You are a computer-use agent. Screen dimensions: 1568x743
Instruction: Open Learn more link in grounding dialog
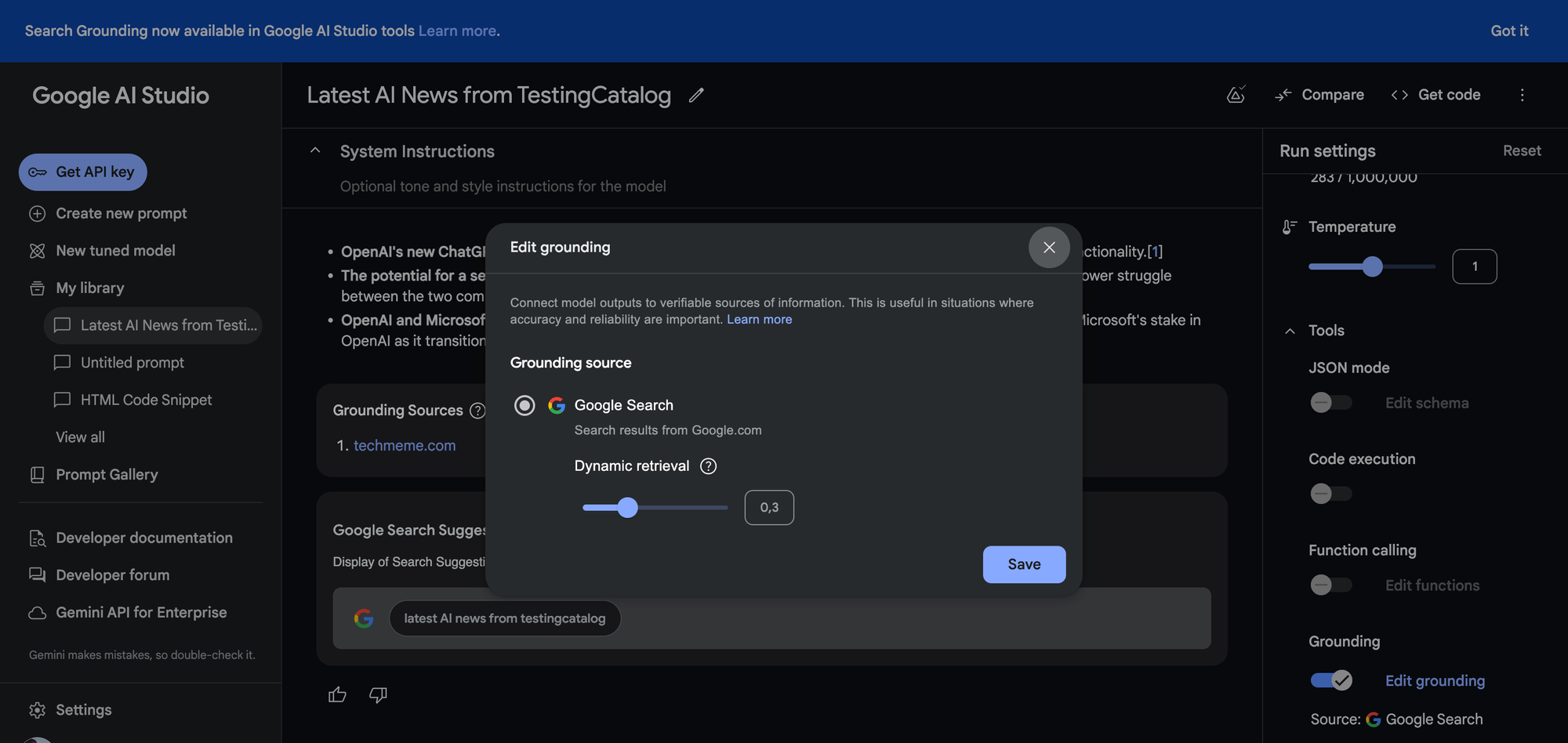759,320
